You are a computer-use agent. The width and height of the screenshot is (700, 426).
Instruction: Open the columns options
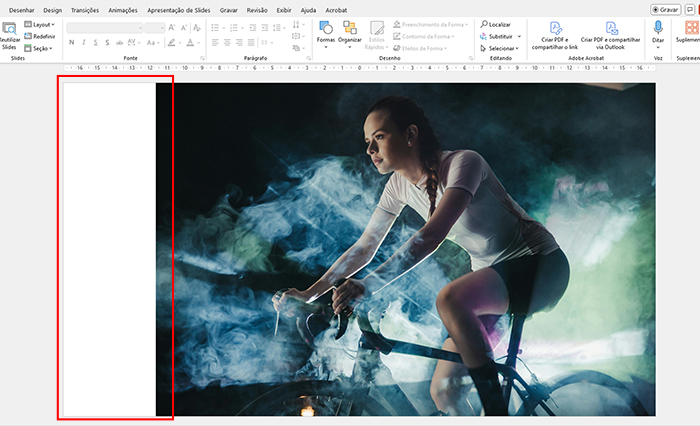tap(266, 42)
